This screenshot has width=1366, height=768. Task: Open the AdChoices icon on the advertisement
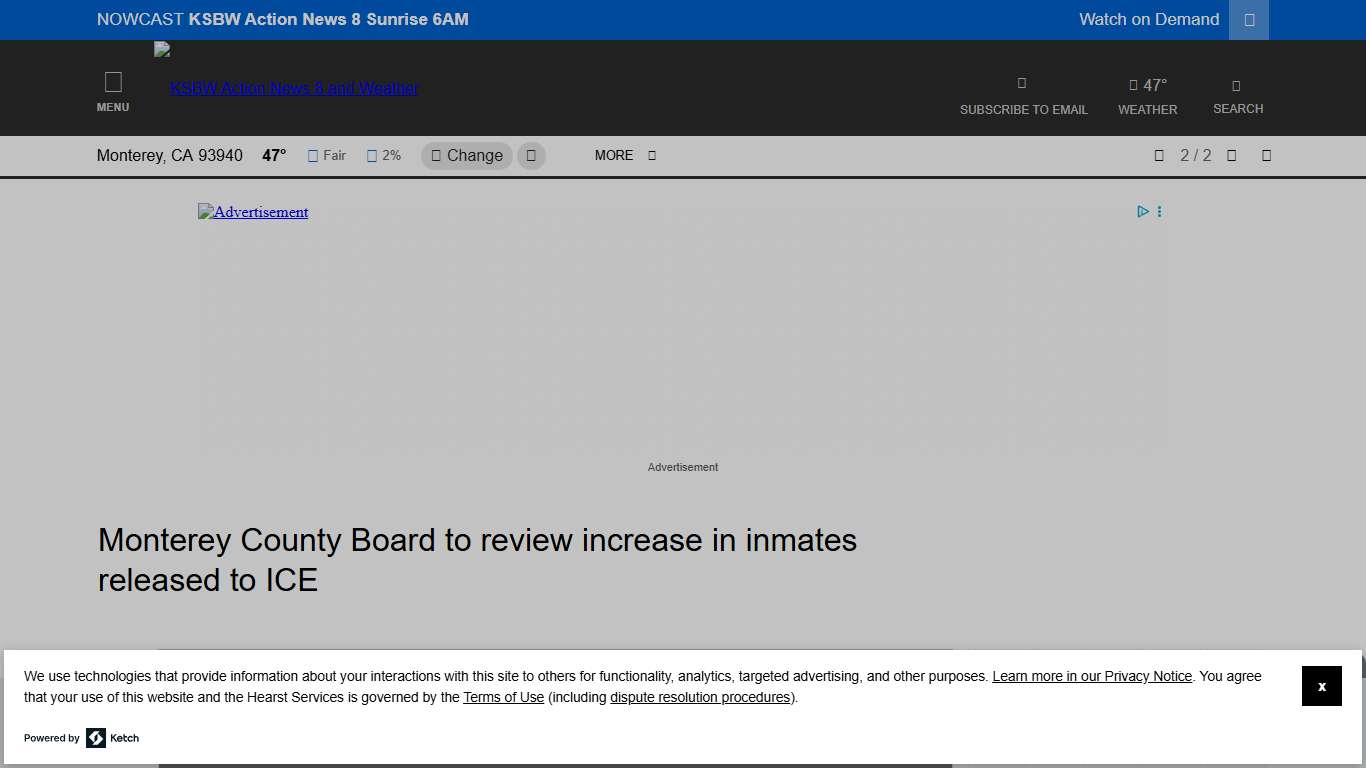(1142, 211)
